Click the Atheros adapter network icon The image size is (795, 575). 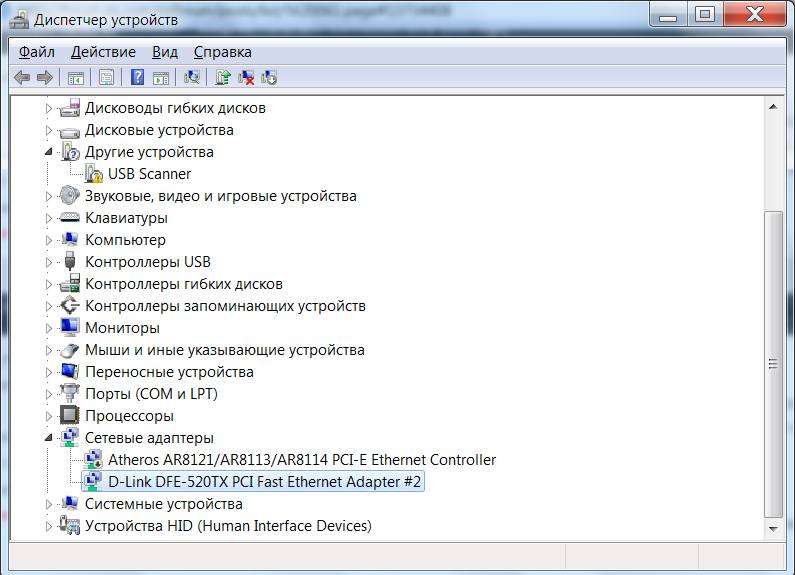93,459
